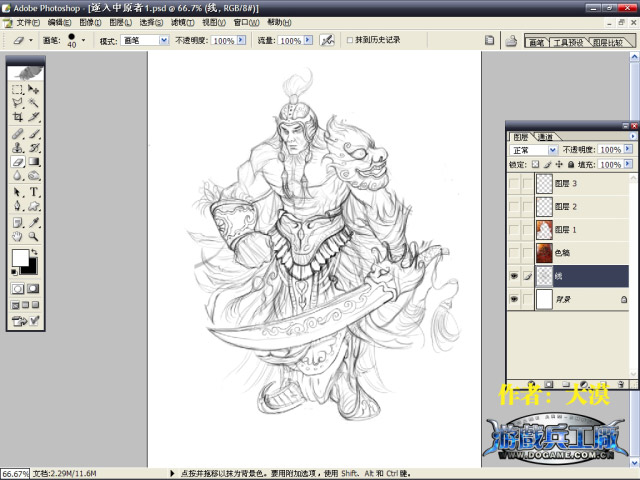
Task: Open the 图层比较 palette well tab
Action: click(608, 42)
